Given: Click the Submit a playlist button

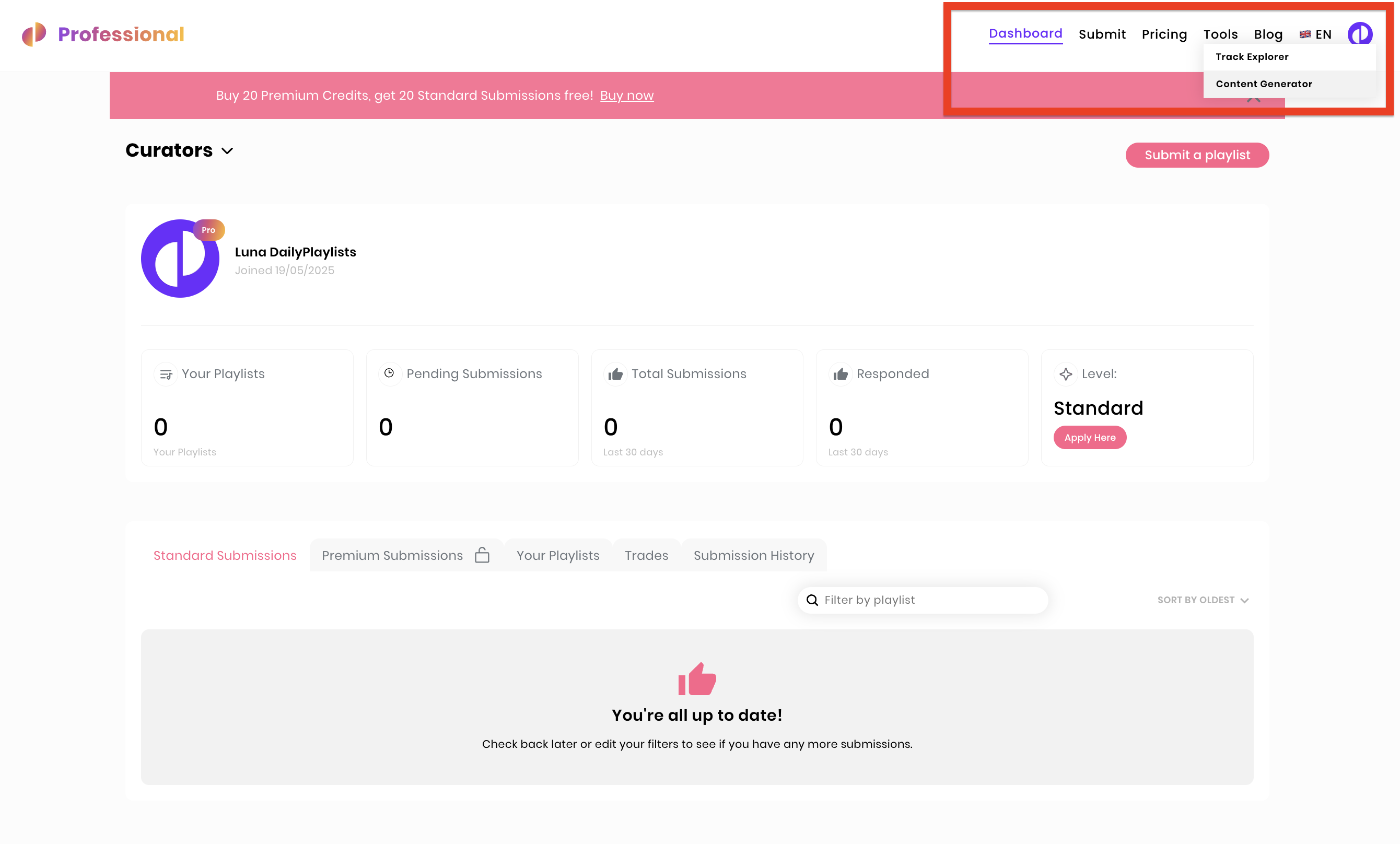Looking at the screenshot, I should click(1197, 155).
